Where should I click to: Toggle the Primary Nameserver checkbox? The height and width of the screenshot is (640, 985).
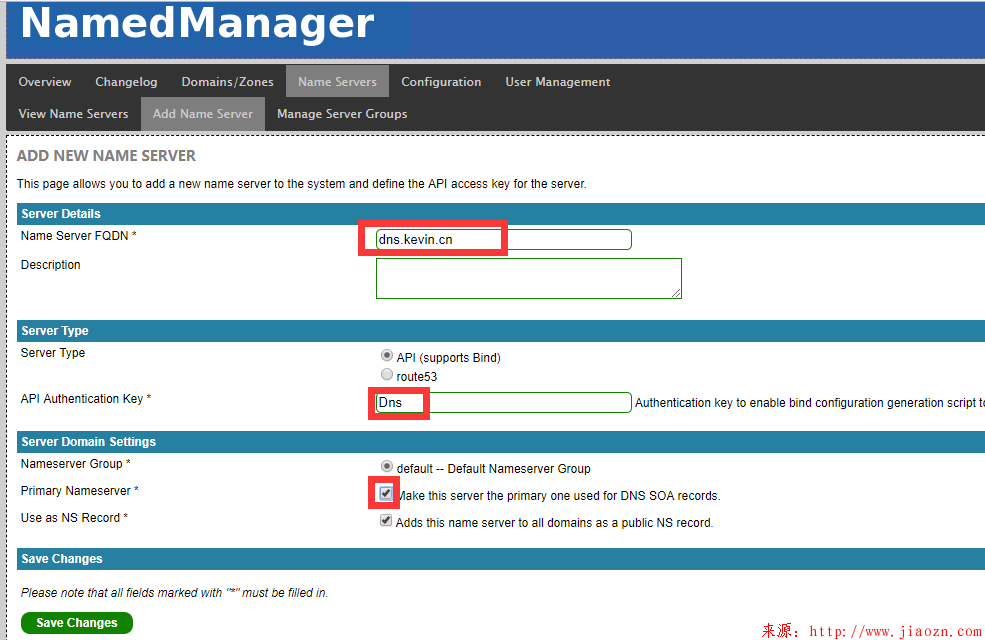[386, 493]
